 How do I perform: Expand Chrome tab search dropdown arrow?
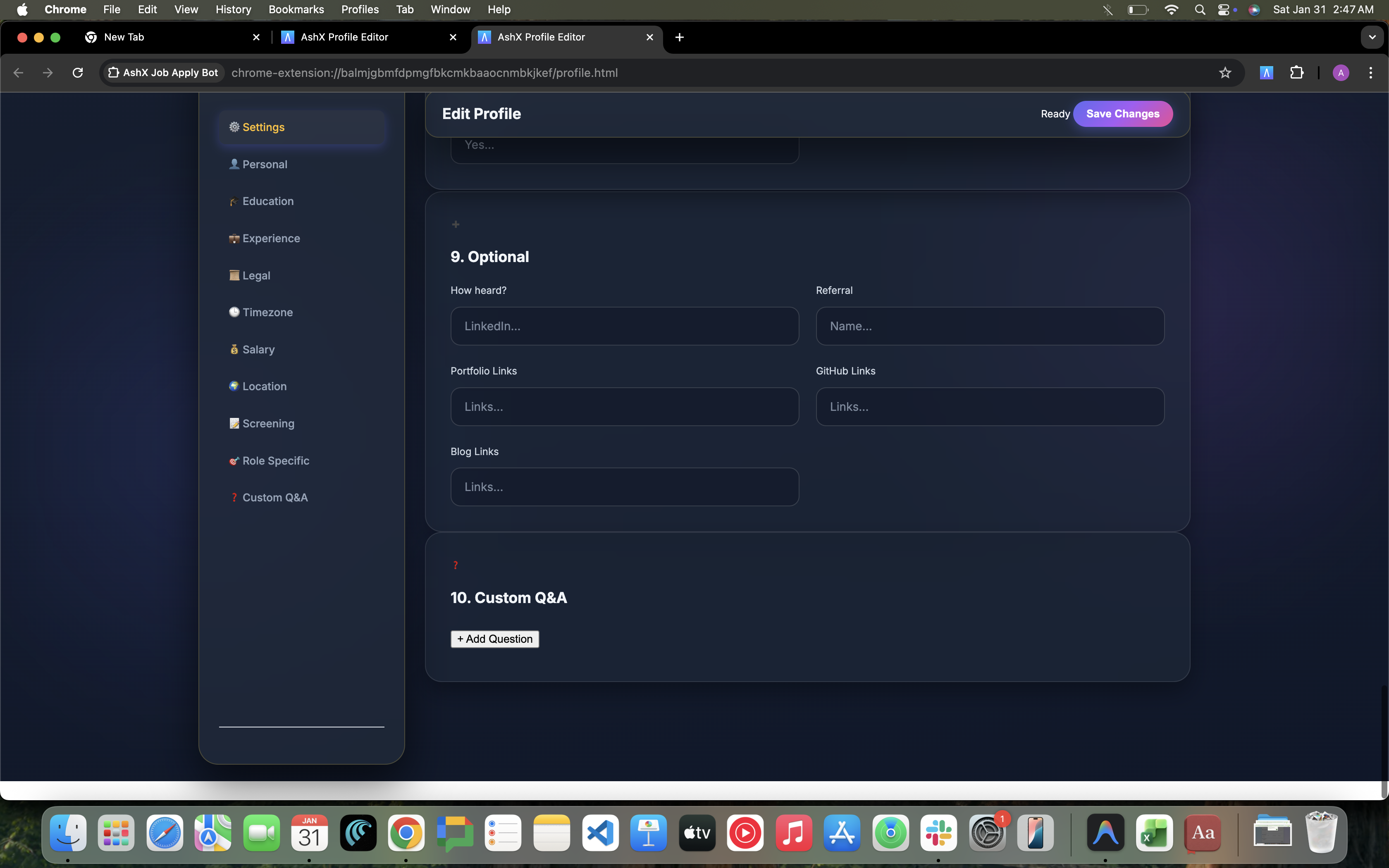point(1372,37)
